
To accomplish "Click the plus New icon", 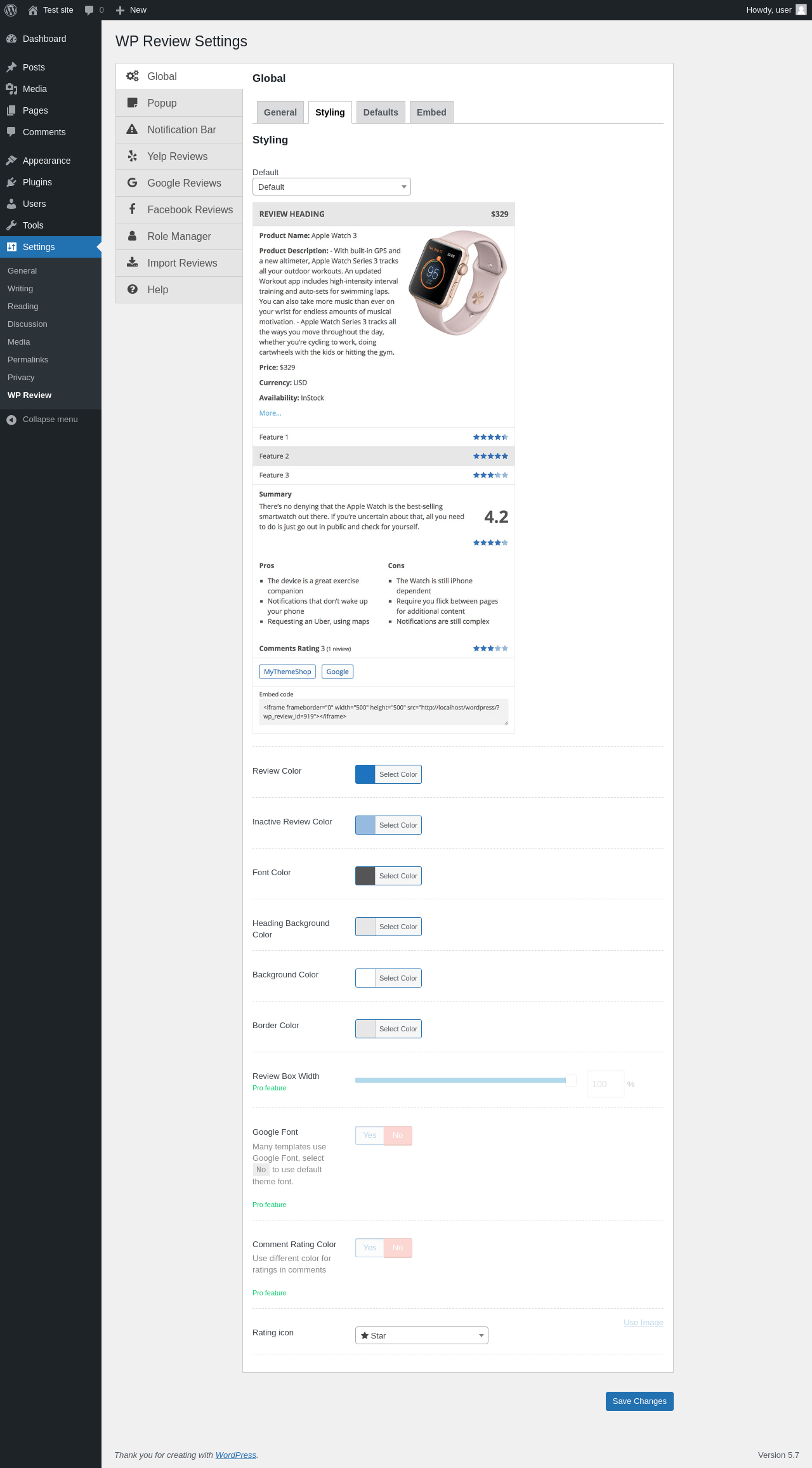I will [x=120, y=10].
